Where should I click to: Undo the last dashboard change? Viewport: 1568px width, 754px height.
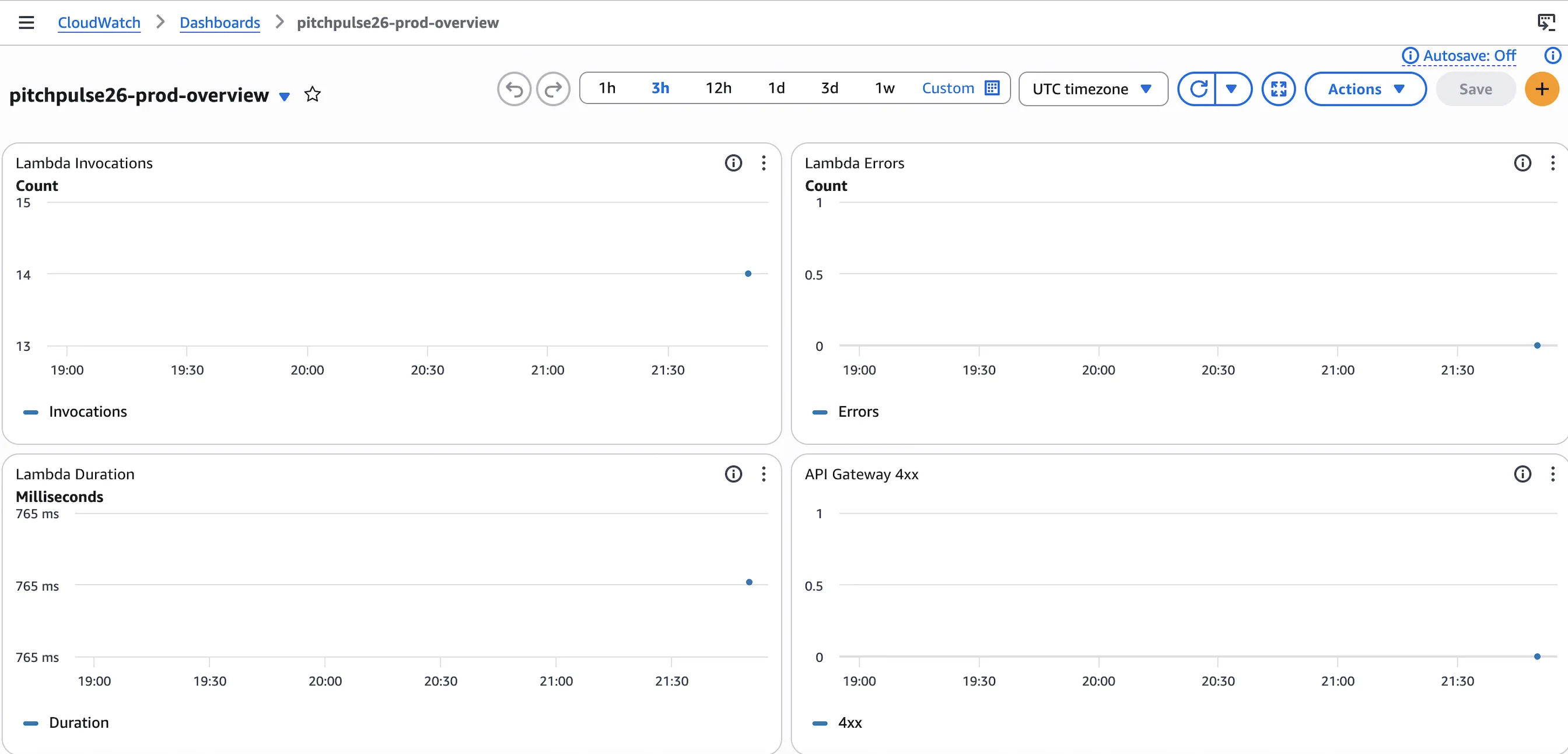pos(514,89)
